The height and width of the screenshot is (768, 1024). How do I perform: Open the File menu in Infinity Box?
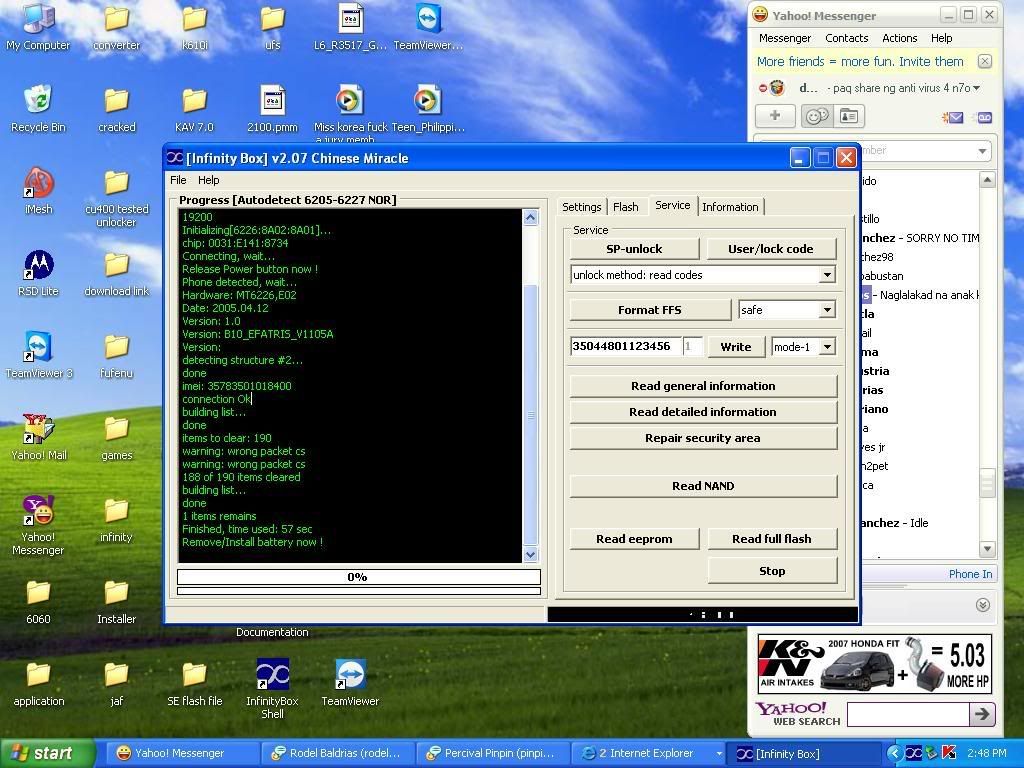click(178, 180)
